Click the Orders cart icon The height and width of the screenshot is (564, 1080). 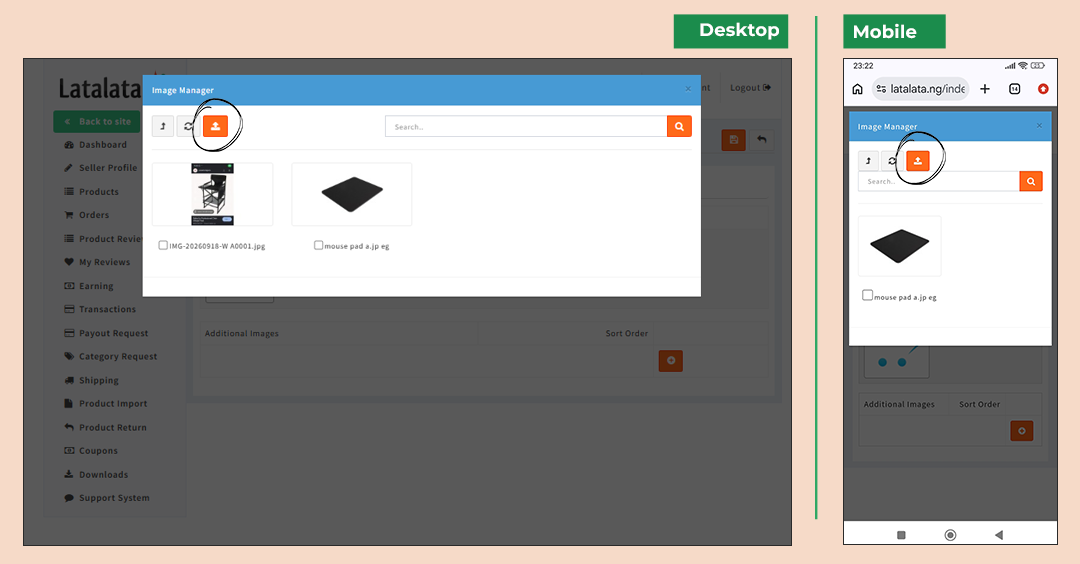point(69,215)
